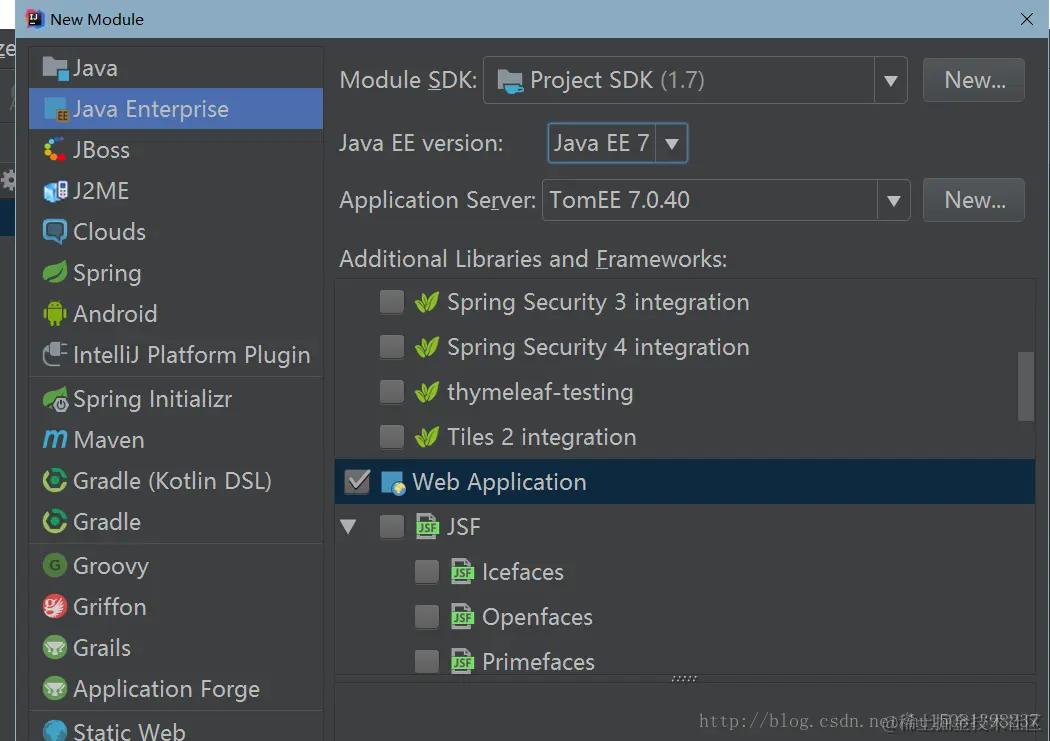Choose the Maven 'm' icon
This screenshot has height=741, width=1050.
point(55,439)
